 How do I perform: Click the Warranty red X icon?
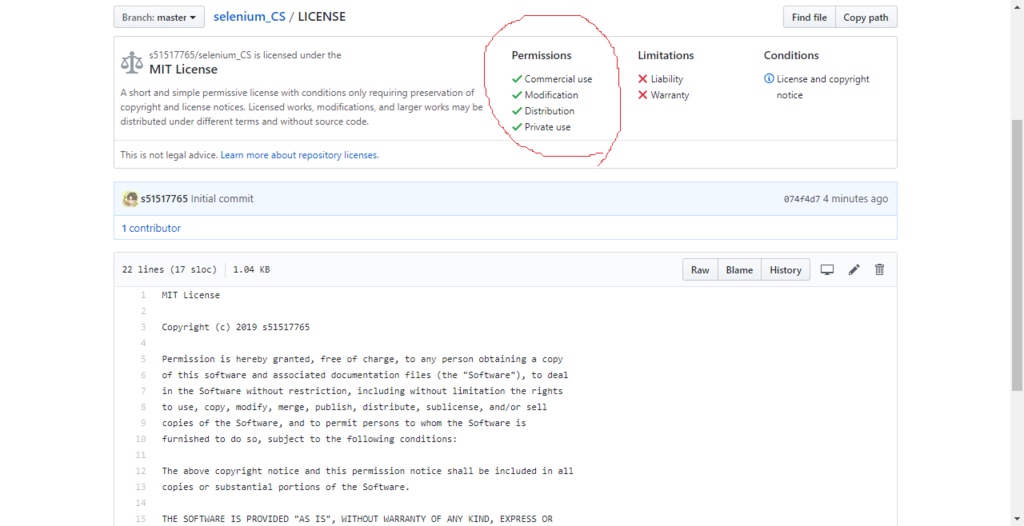(643, 95)
